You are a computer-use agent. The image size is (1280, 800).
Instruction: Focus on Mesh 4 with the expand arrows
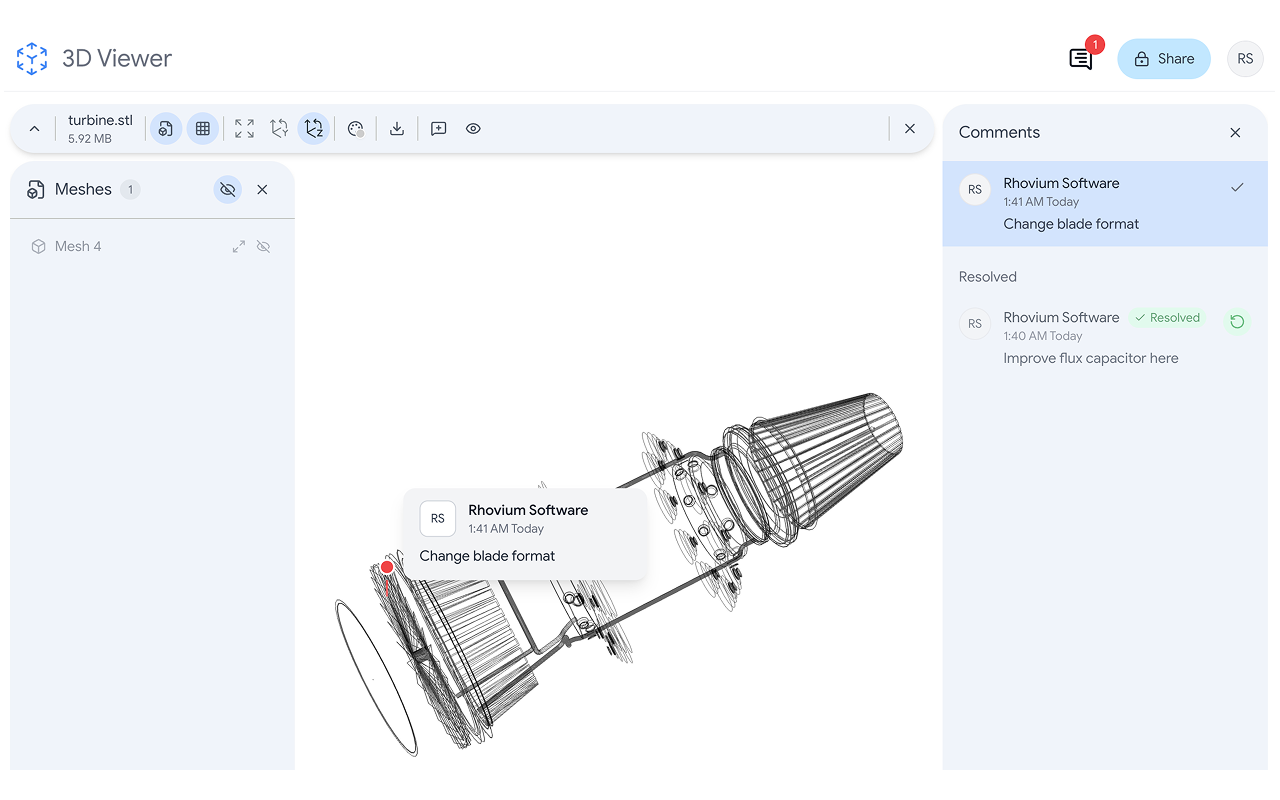[x=239, y=246]
